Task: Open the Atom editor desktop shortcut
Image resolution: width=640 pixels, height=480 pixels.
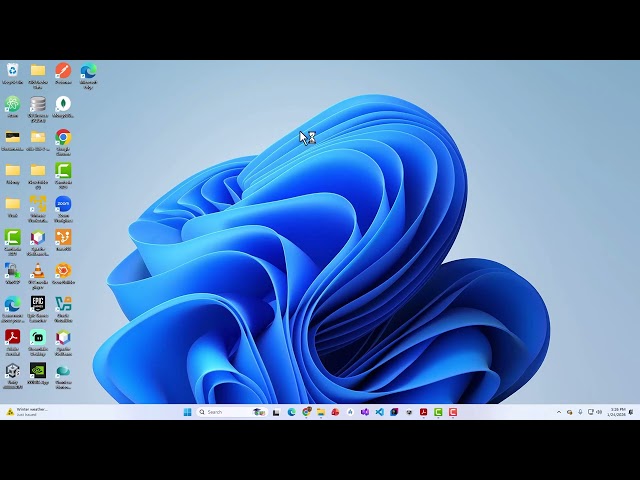Action: point(13,107)
